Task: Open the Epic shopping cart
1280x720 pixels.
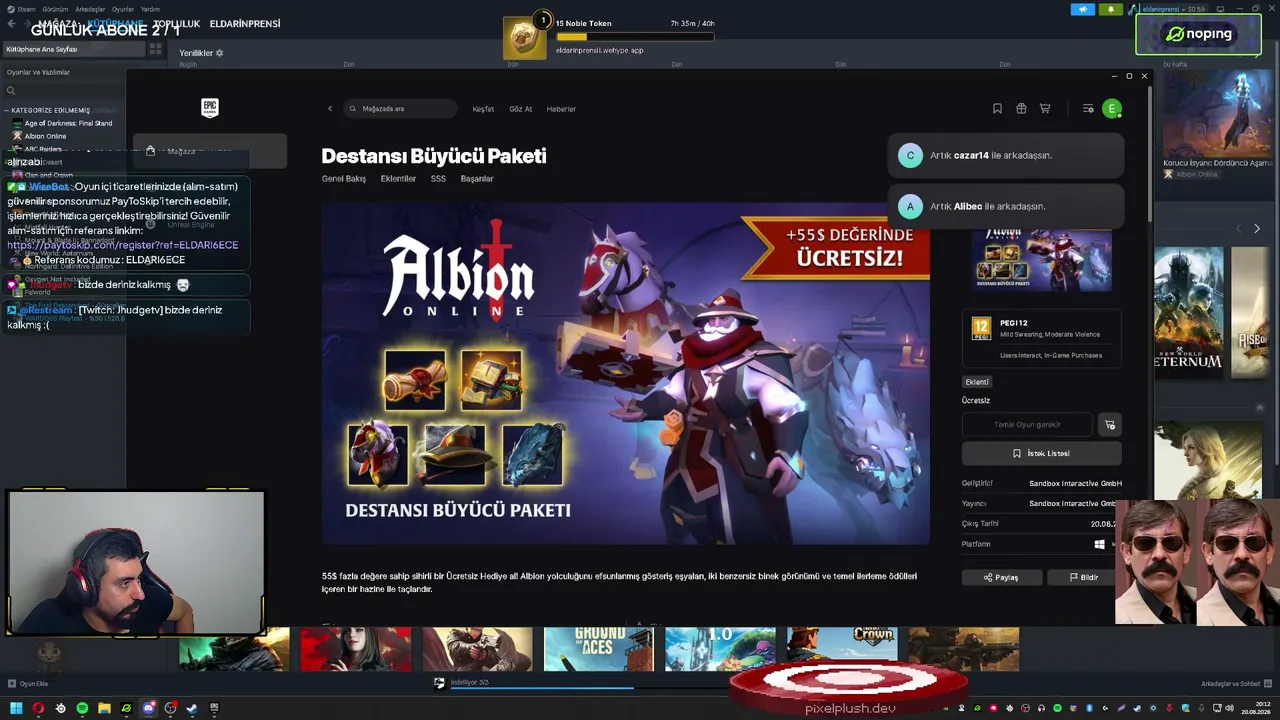Action: click(x=1045, y=109)
